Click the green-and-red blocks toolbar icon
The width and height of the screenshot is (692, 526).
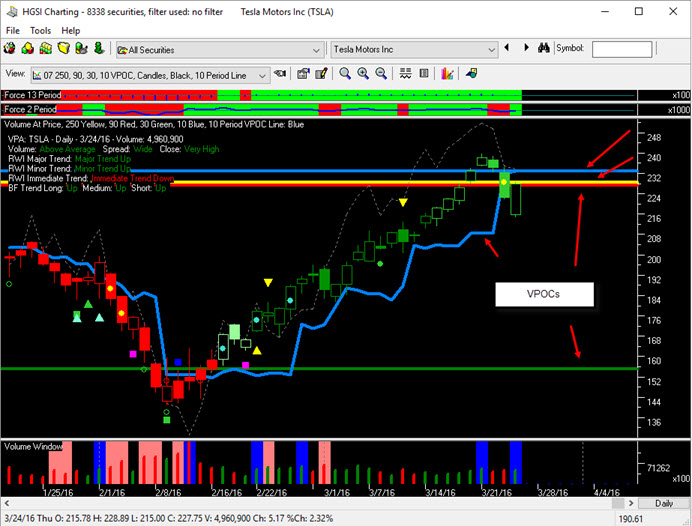pyautogui.click(x=45, y=49)
